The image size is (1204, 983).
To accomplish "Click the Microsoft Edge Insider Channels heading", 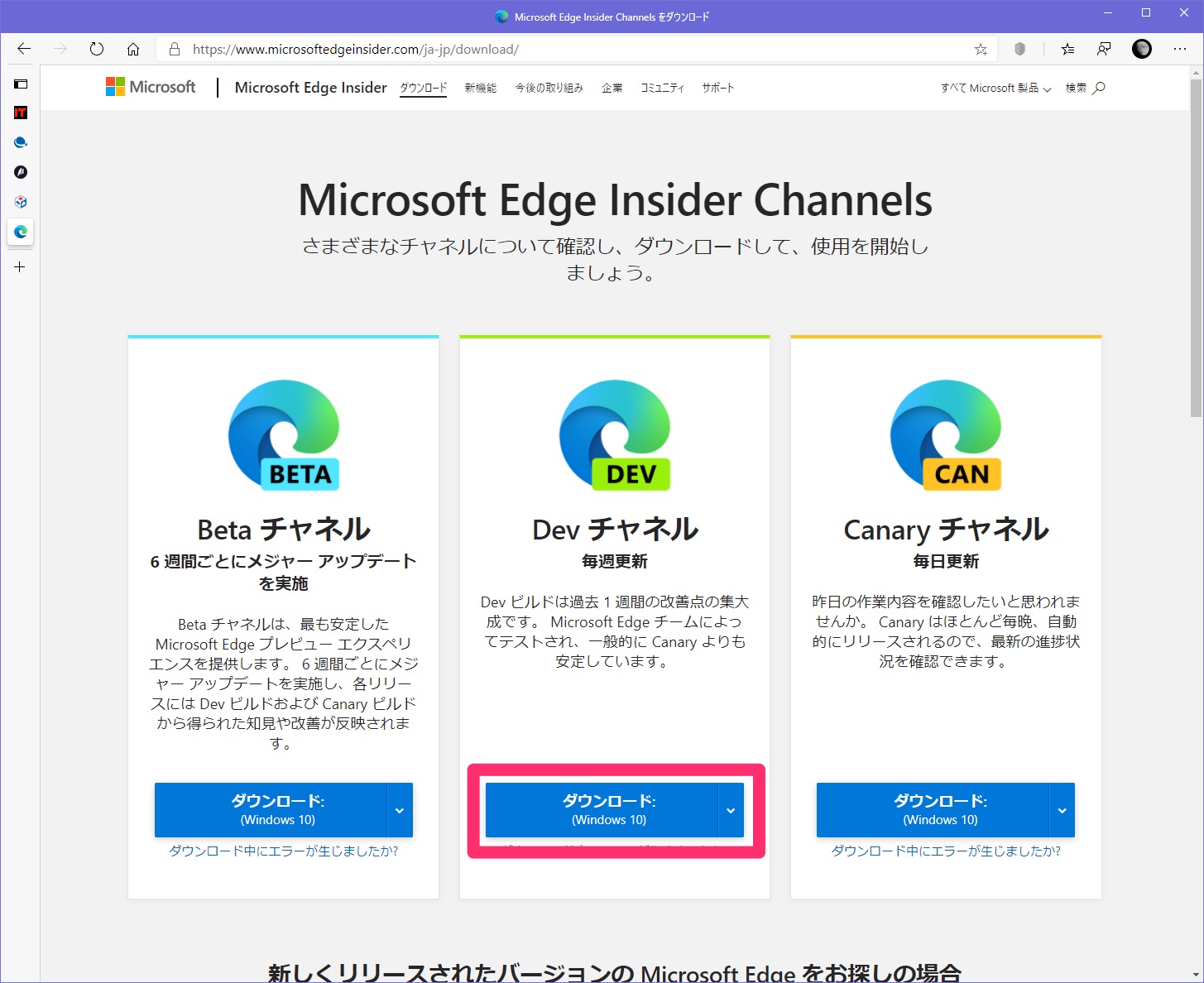I will (615, 200).
